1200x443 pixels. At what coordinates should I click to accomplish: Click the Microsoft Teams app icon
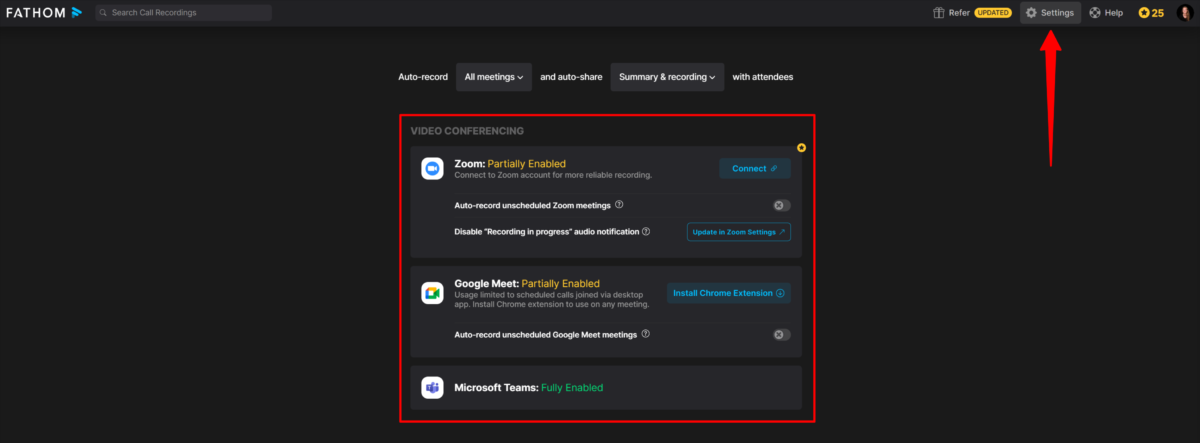(x=432, y=388)
